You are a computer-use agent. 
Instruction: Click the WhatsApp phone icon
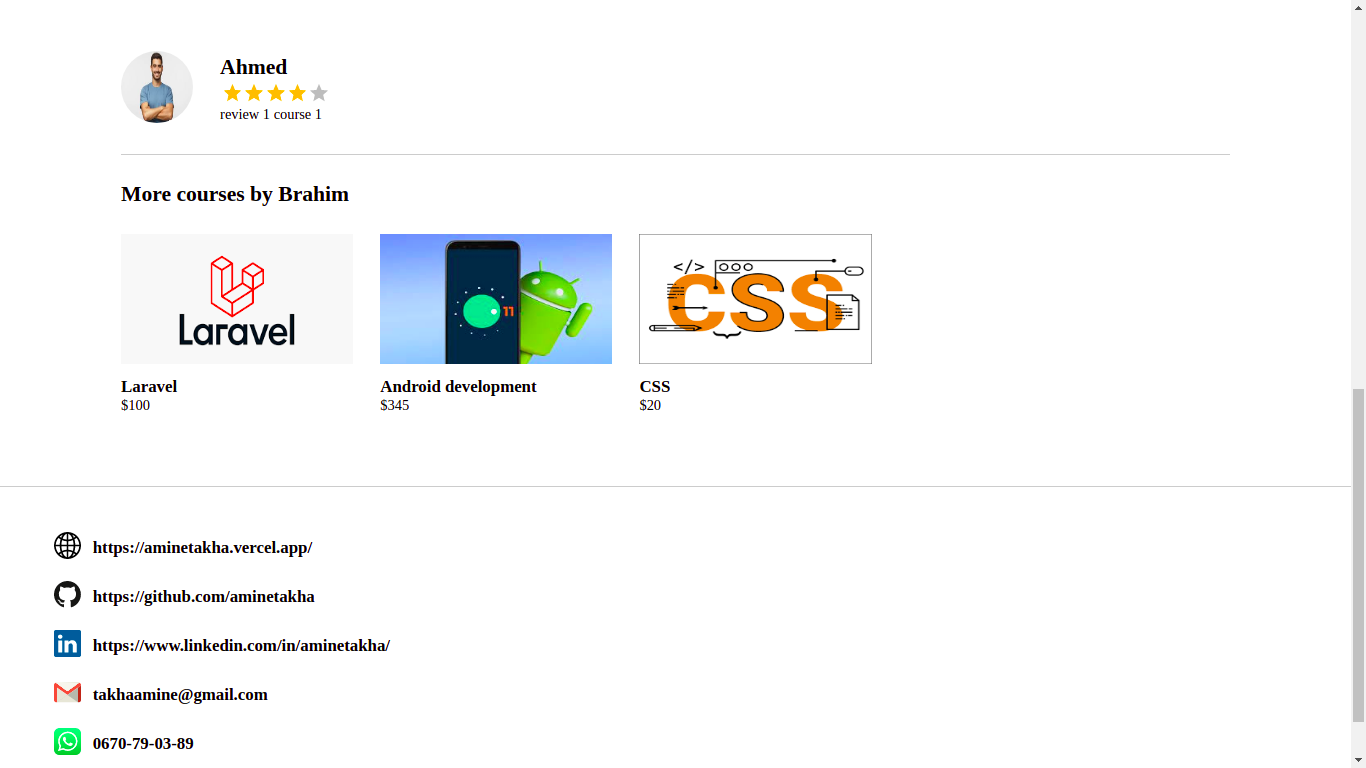tap(67, 741)
